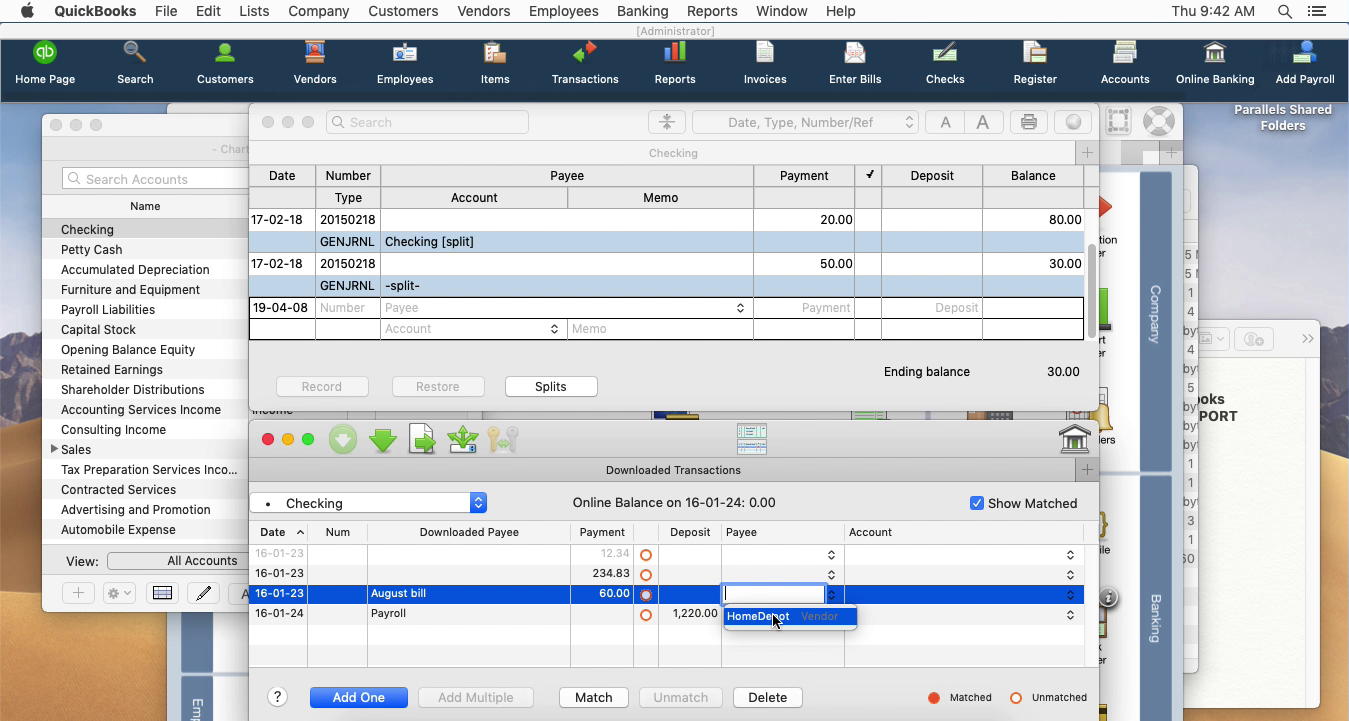
Task: Open the Date, Type, Number/Ref sort dropdown
Action: tap(805, 122)
